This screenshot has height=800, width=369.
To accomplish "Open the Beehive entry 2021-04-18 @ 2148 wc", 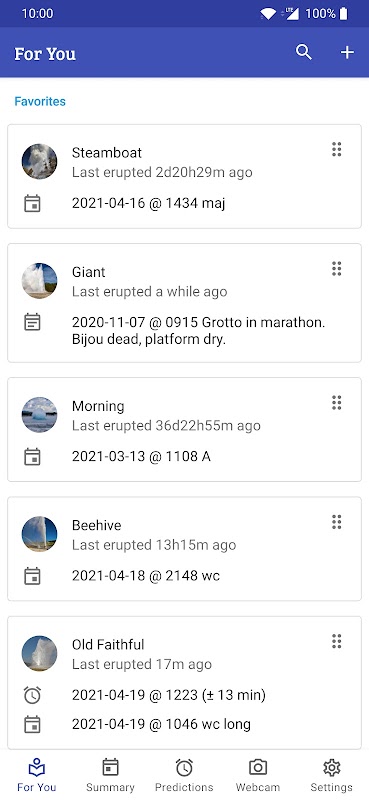I will [x=146, y=576].
